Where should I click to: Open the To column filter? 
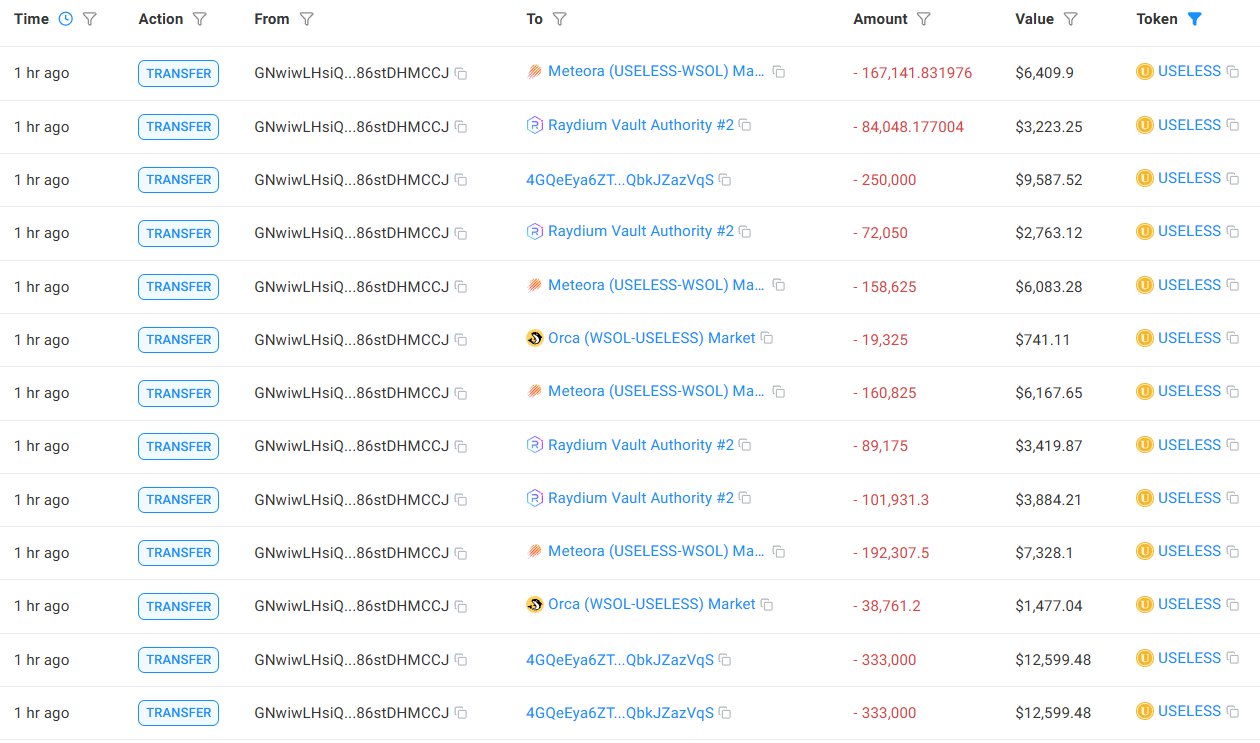pos(560,19)
